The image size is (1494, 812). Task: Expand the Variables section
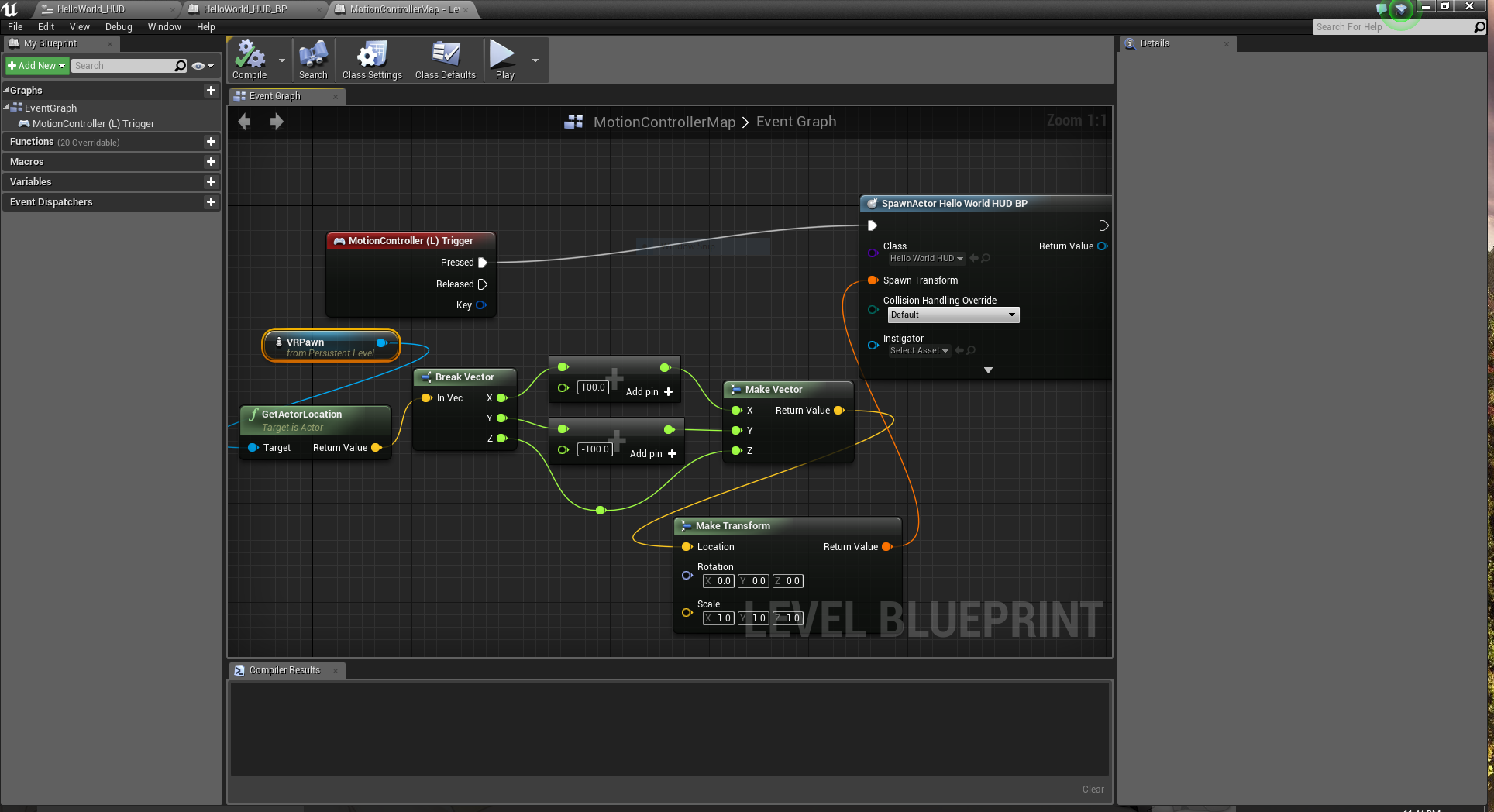point(31,182)
